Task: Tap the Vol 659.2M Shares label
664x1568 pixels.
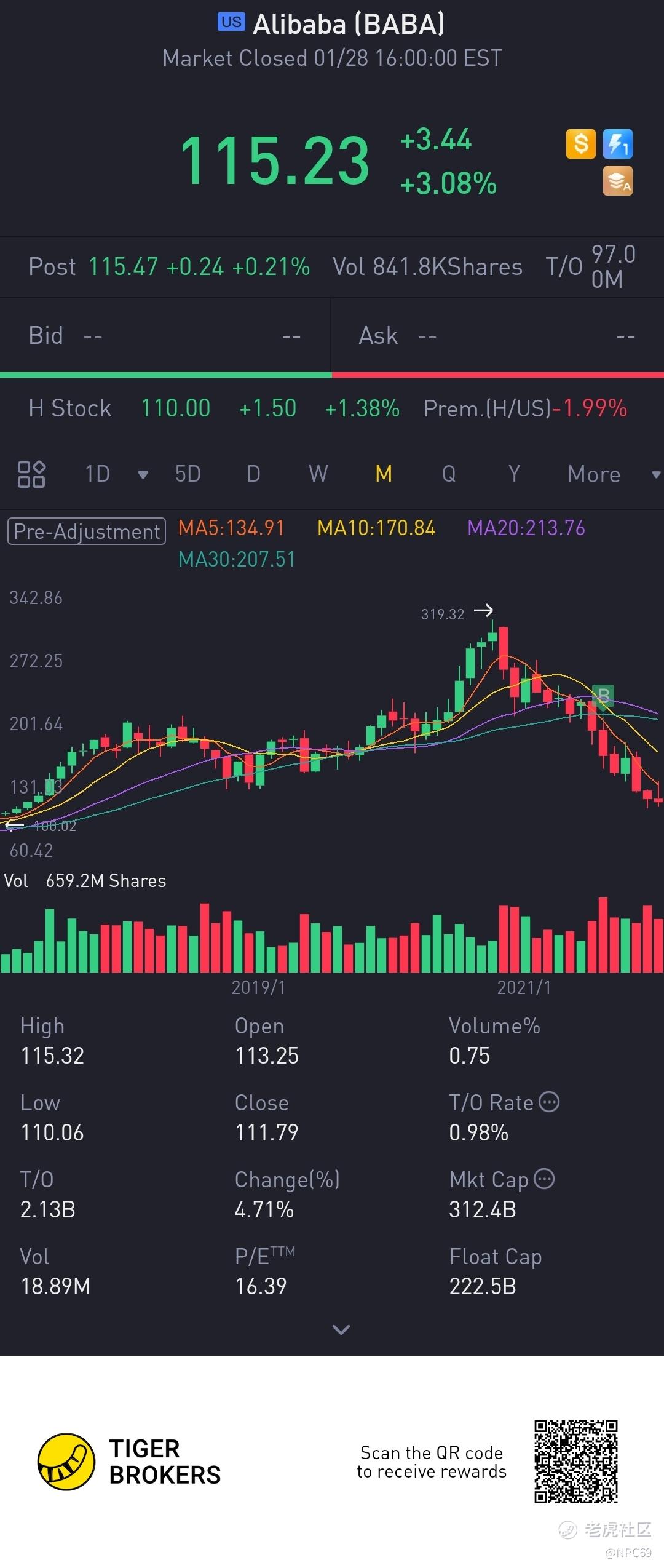Action: pyautogui.click(x=85, y=881)
